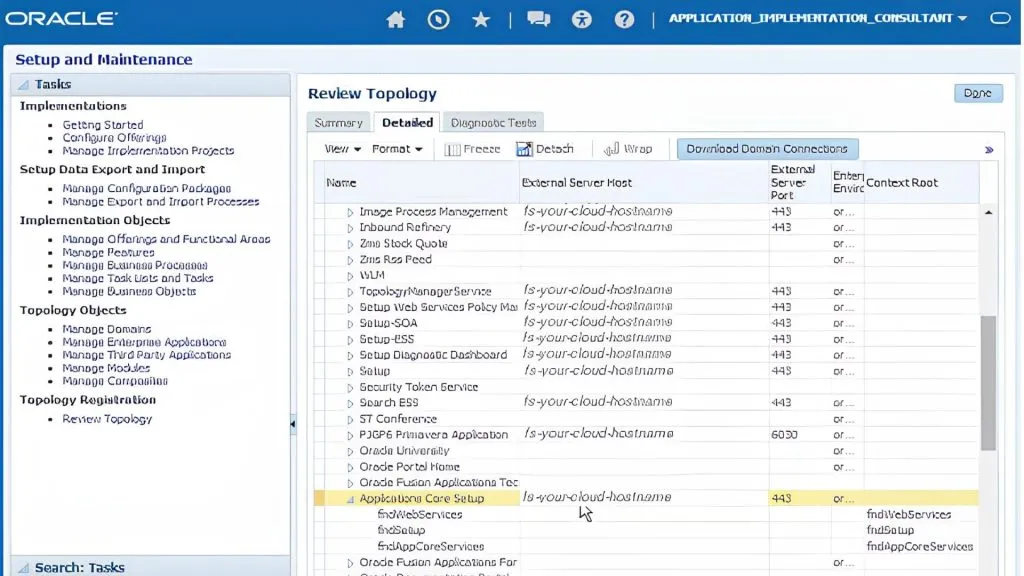Expand the Setup-ESS row
Screen dimensions: 1024x576
tap(350, 340)
